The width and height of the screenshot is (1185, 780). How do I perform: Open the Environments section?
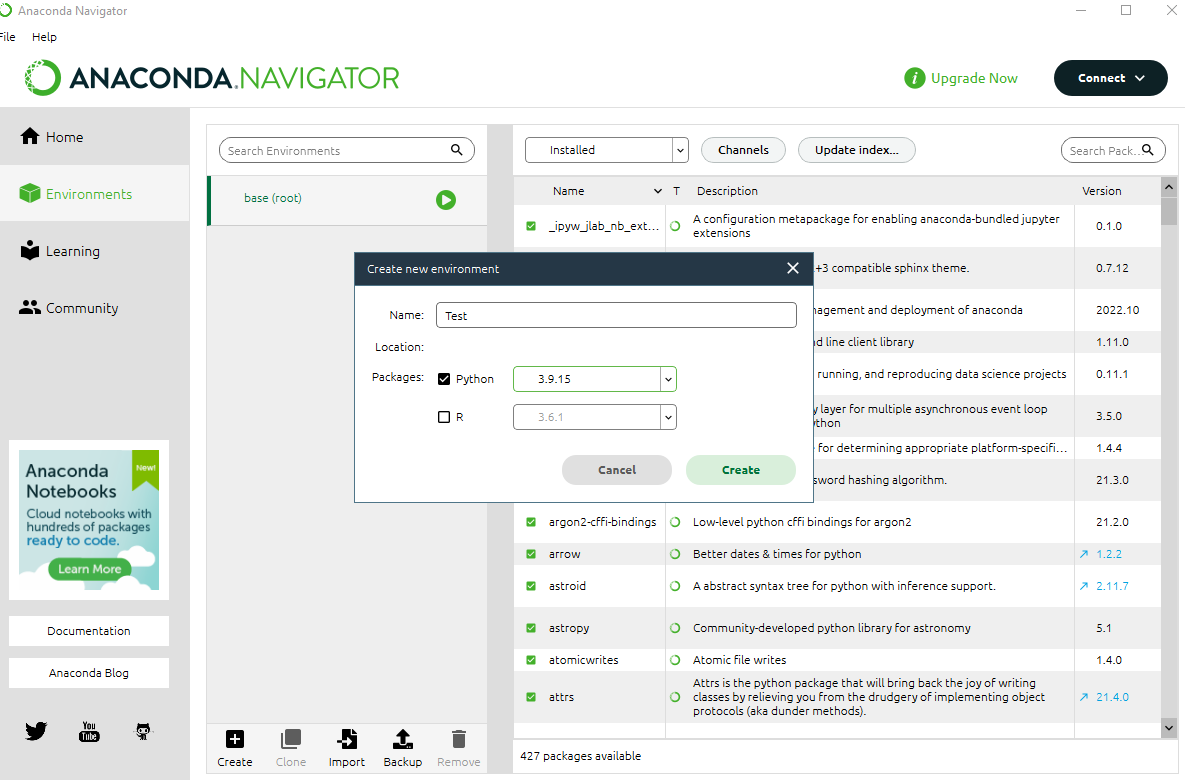tap(94, 193)
